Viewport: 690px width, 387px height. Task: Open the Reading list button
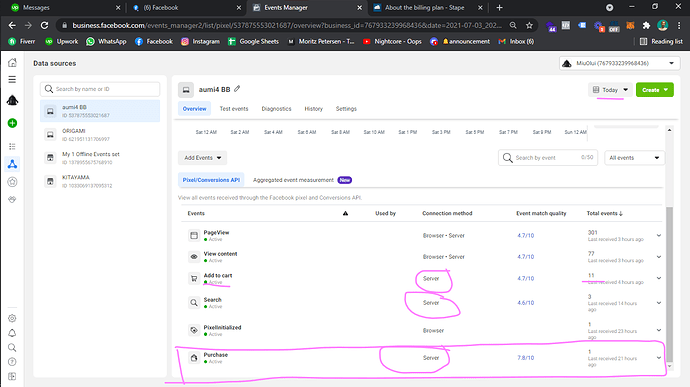(x=661, y=41)
